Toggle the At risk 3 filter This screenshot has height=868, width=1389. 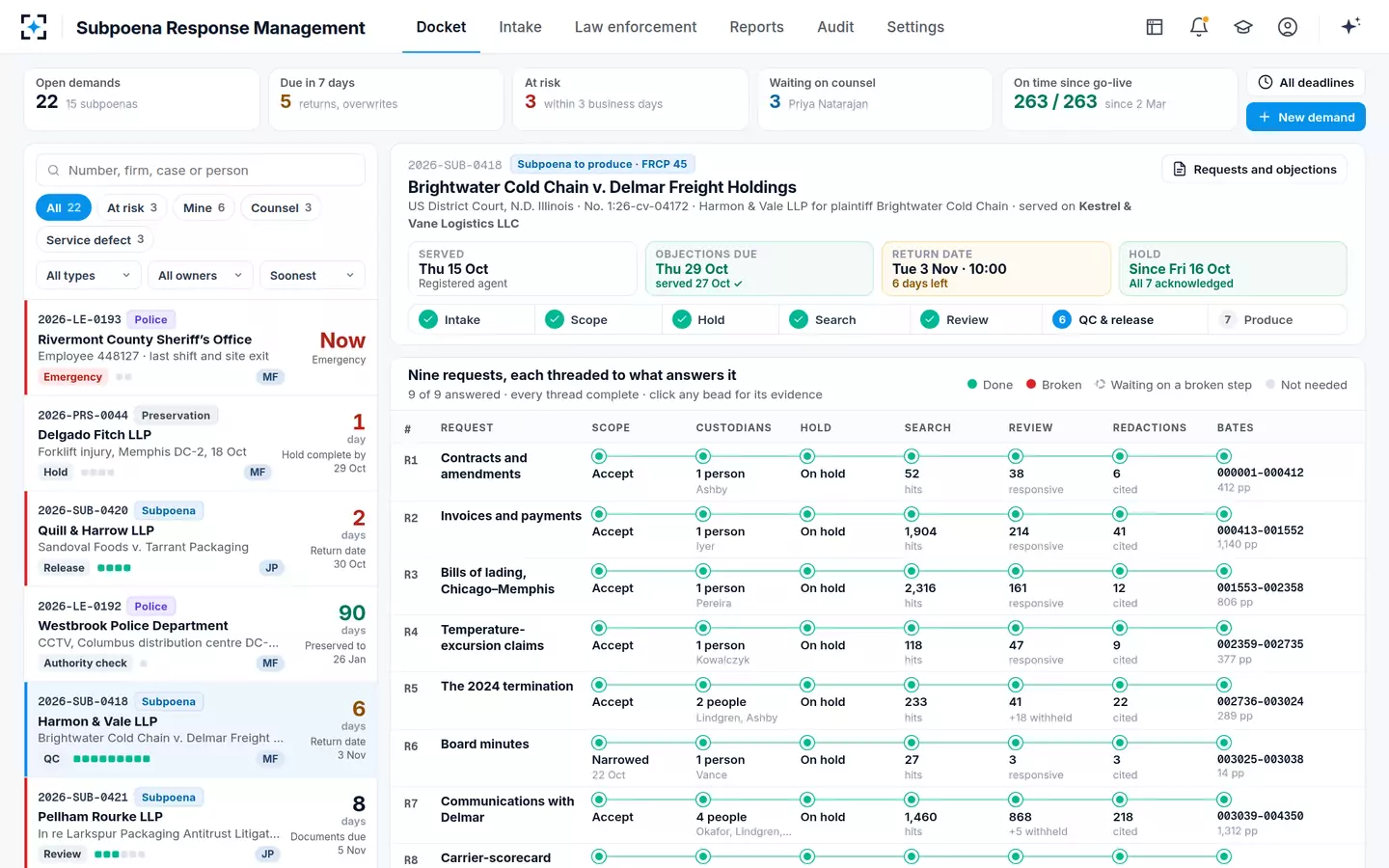tap(132, 207)
